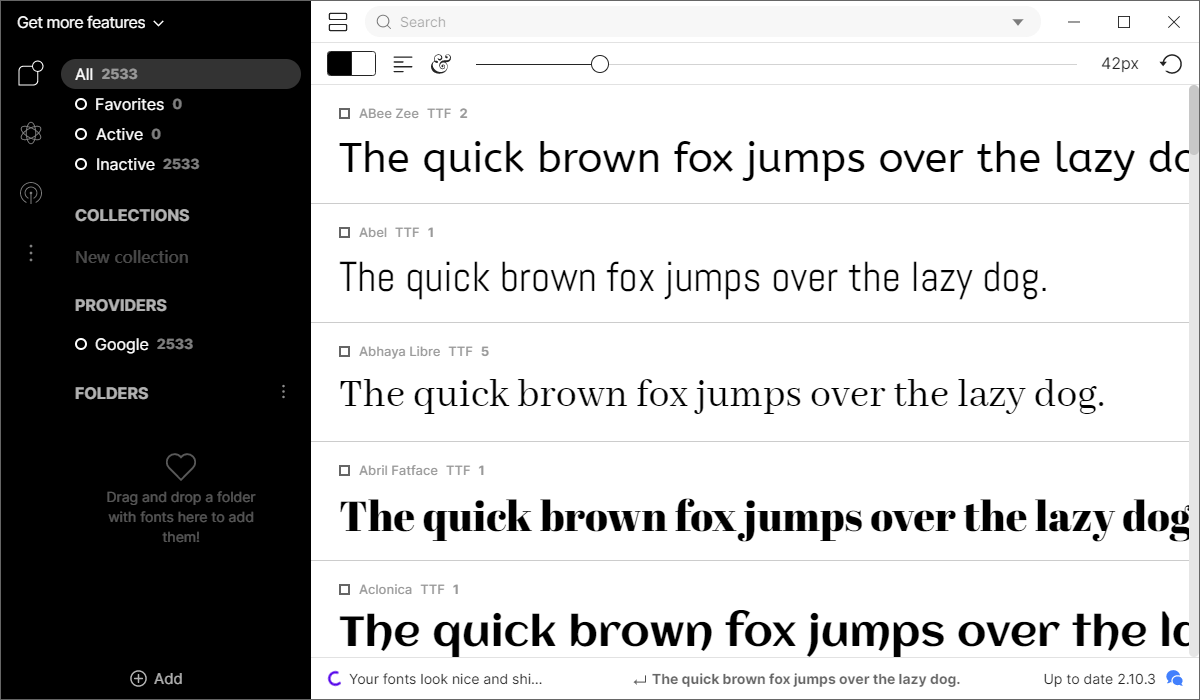This screenshot has width=1200, height=700.
Task: Open the search bar dropdown arrow
Action: click(x=1018, y=21)
